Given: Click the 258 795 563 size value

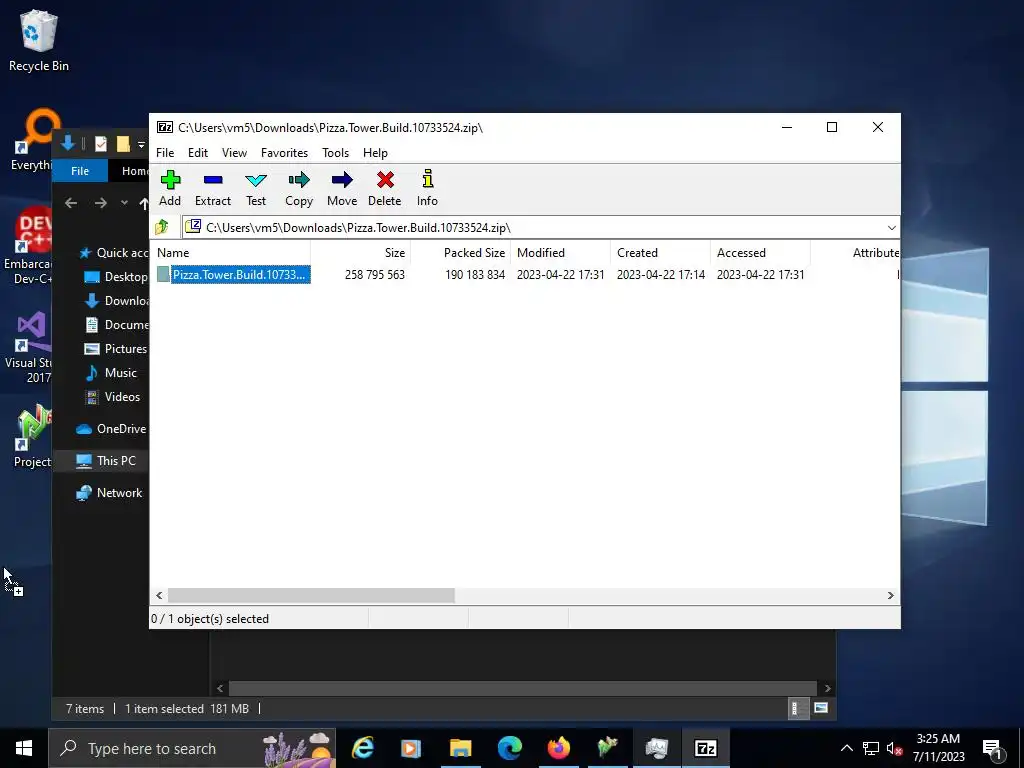Looking at the screenshot, I should click(375, 275).
